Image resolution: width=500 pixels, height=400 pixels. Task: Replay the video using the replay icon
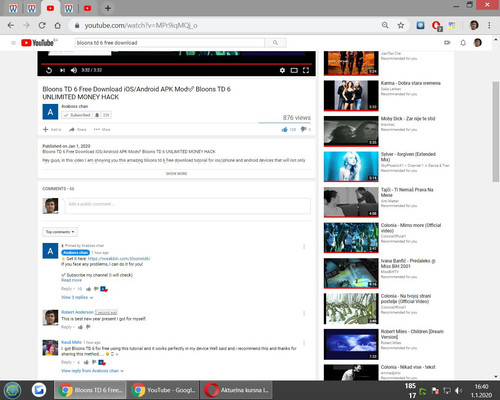tap(49, 70)
